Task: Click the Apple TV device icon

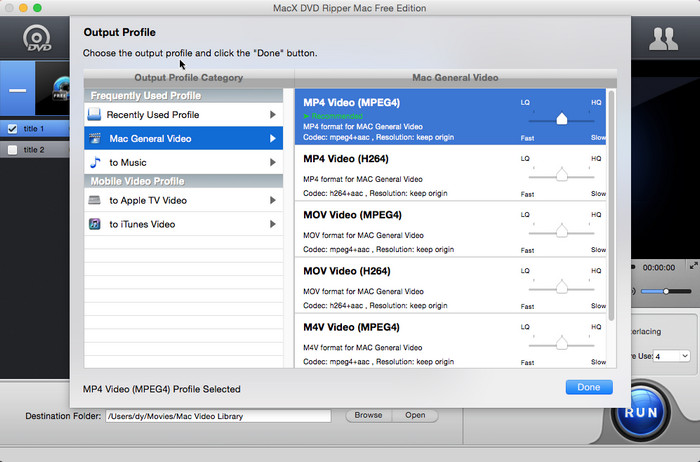Action: [x=94, y=200]
